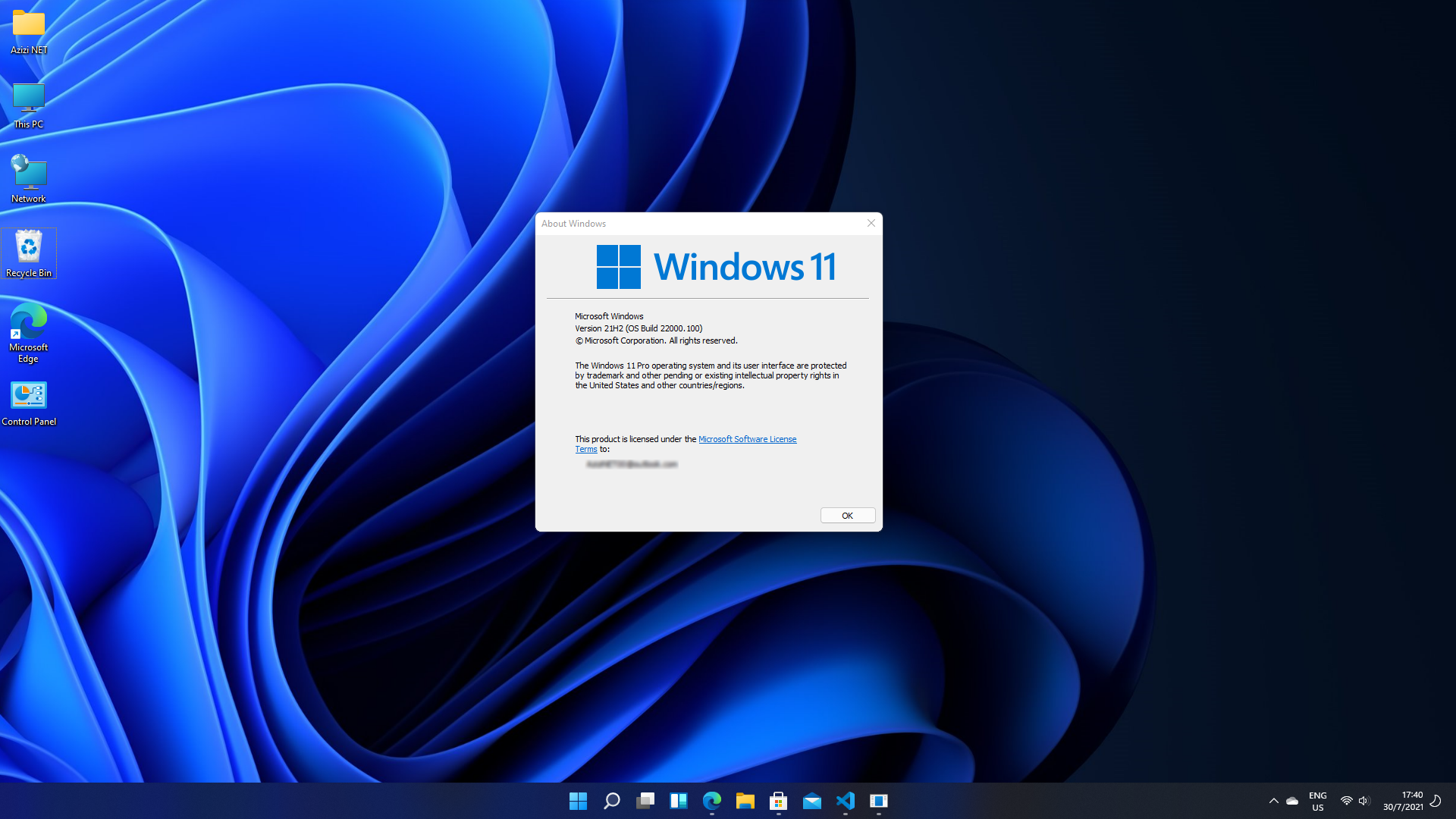Click the 'Terms' link in license text
This screenshot has height=819, width=1456.
[x=586, y=449]
